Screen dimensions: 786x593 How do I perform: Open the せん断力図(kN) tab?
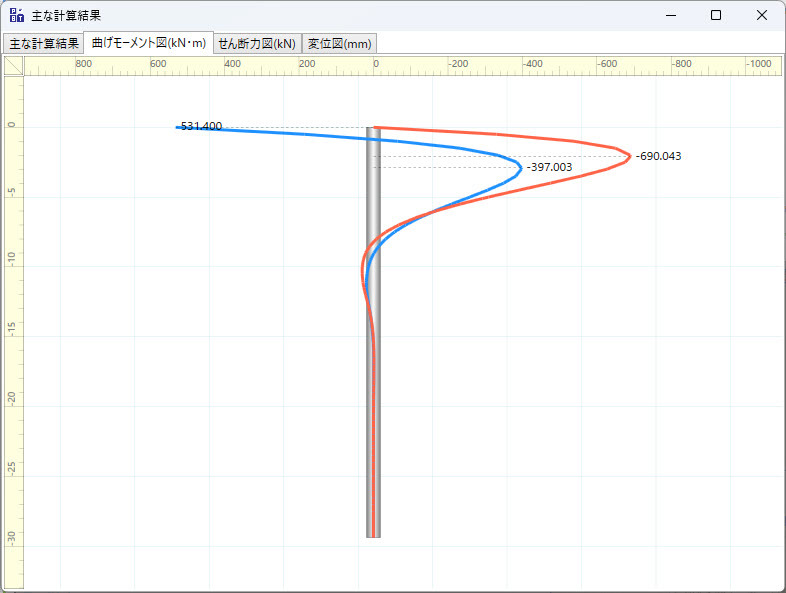(257, 43)
